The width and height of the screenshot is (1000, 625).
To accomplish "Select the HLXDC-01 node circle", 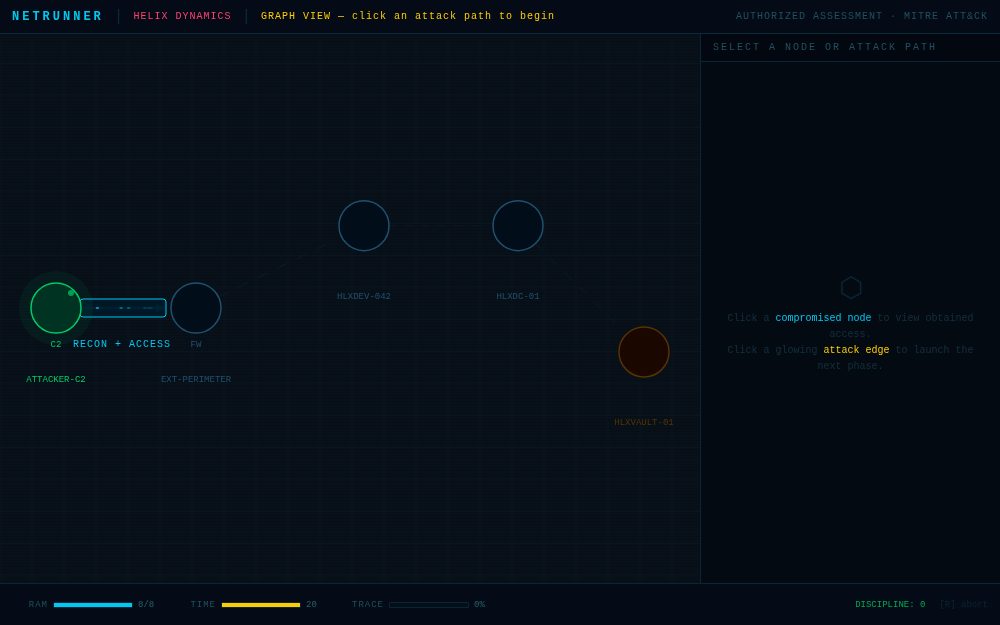I will click(x=518, y=226).
